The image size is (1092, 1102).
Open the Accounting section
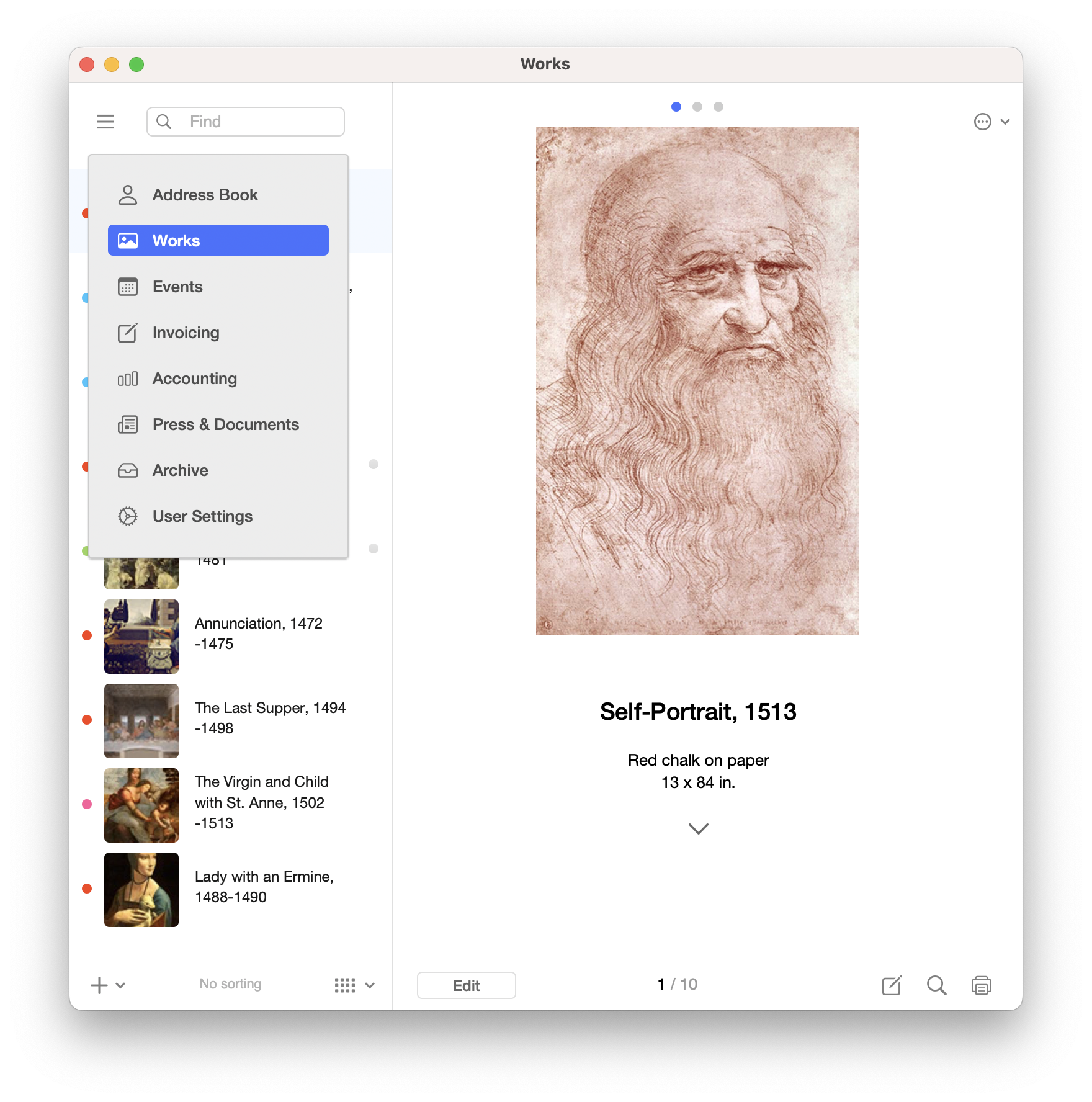(194, 379)
